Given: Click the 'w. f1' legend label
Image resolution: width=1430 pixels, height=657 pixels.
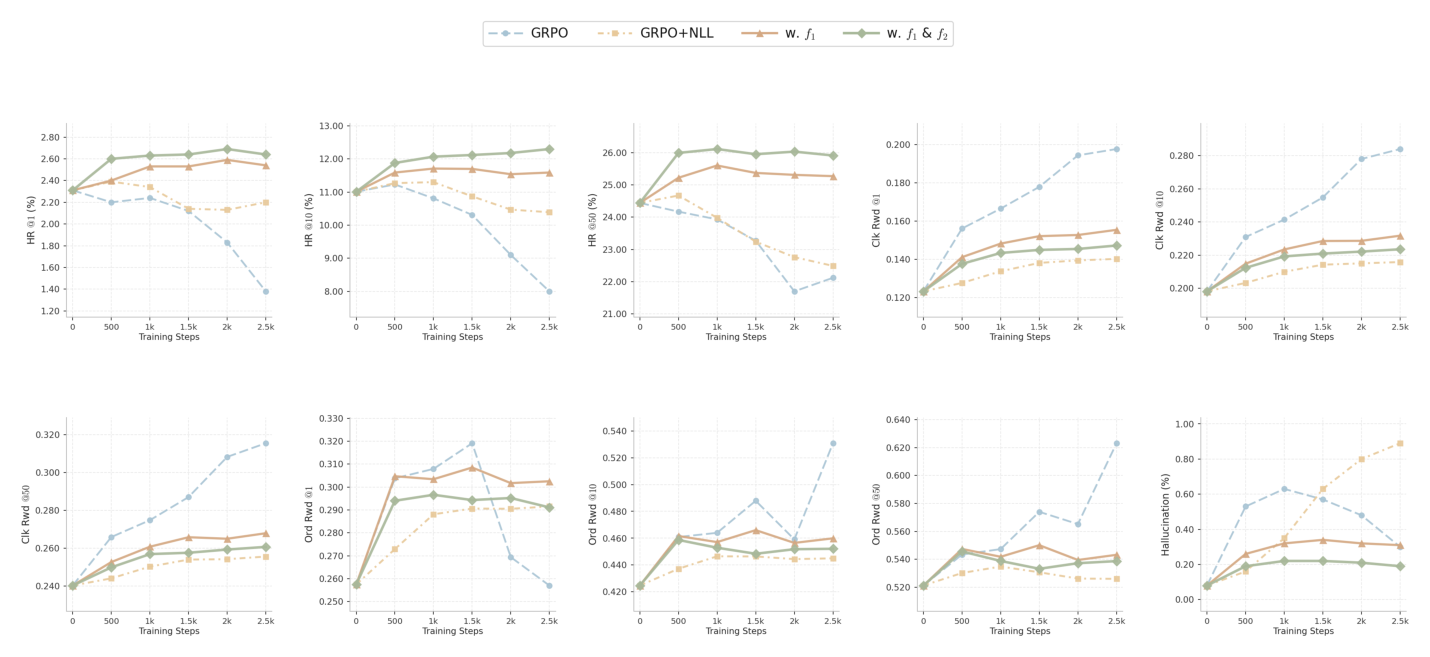Looking at the screenshot, I should click(x=800, y=33).
